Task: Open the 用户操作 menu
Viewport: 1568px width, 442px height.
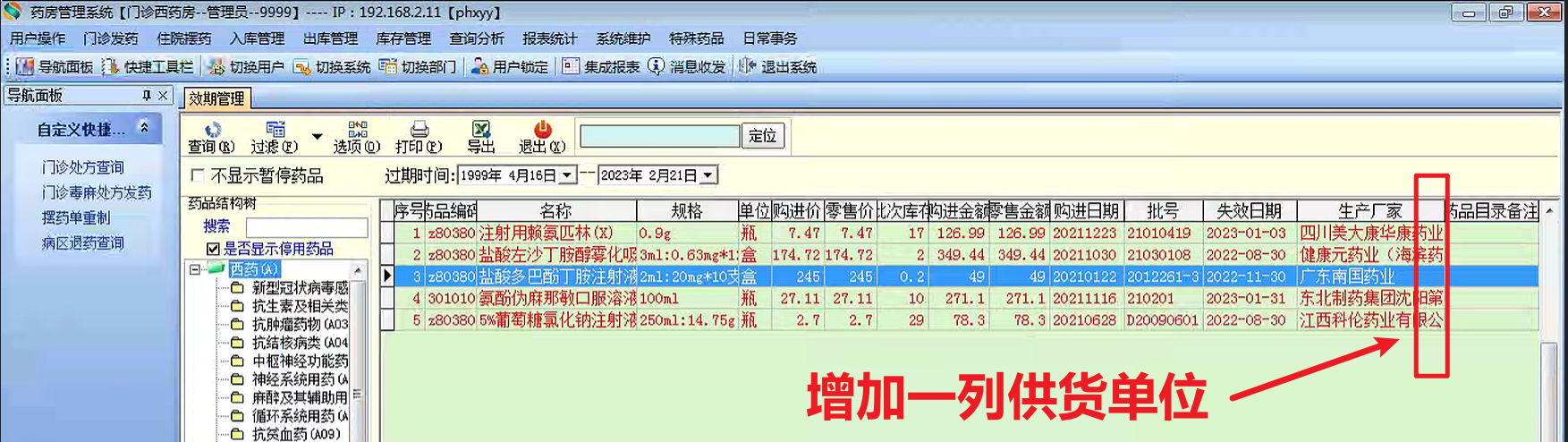Action: click(38, 38)
